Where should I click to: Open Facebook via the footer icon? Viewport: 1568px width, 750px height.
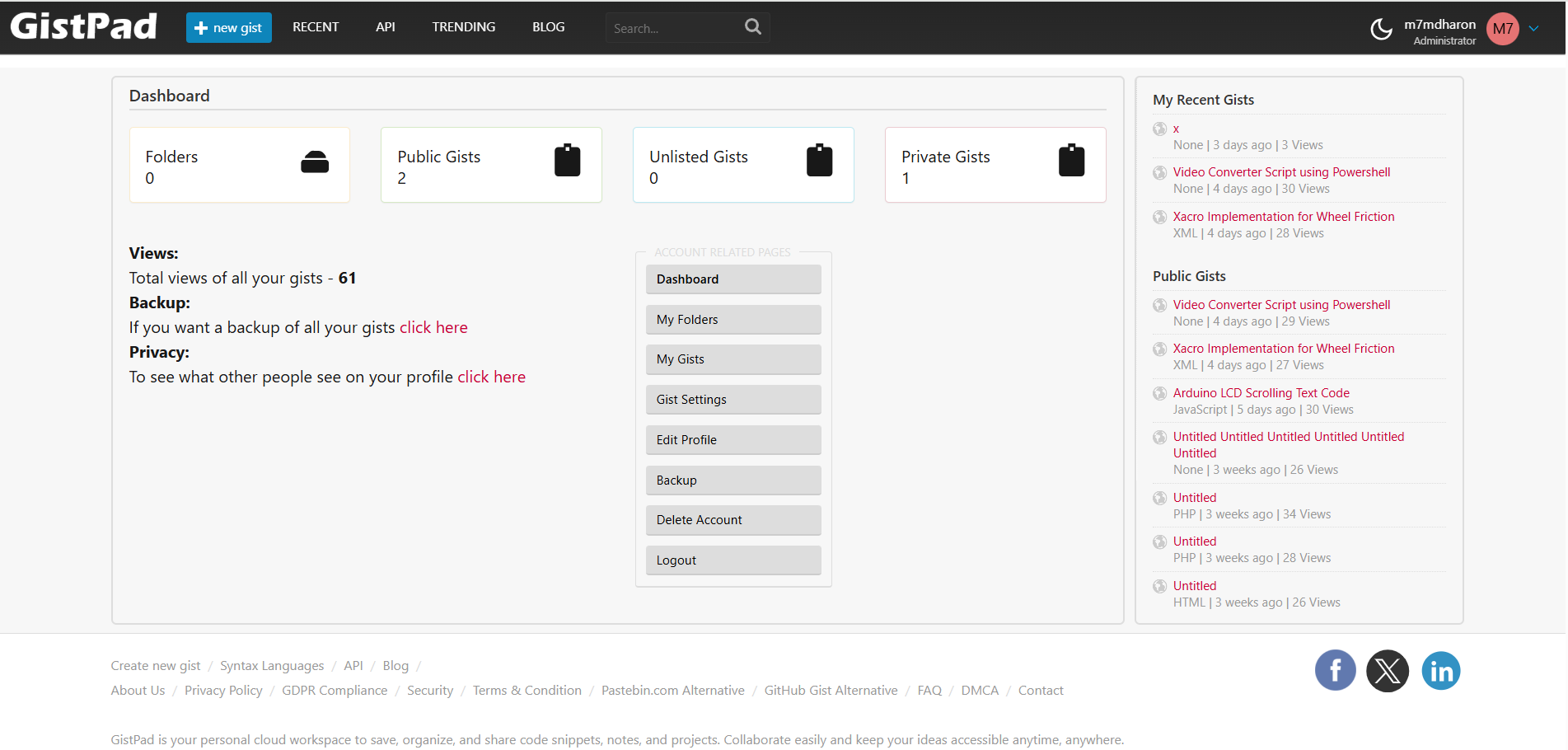click(x=1335, y=671)
